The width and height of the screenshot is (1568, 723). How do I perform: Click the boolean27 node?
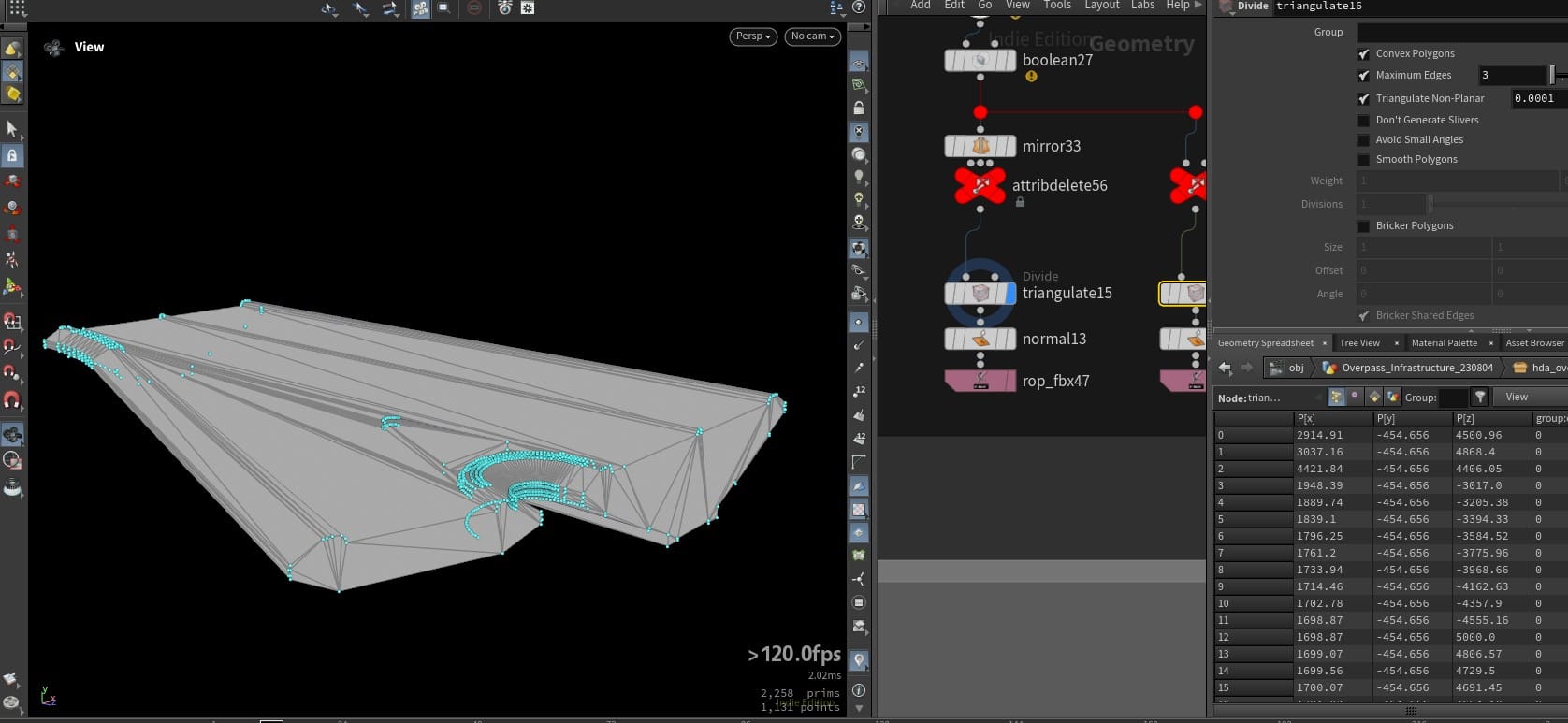[x=980, y=60]
